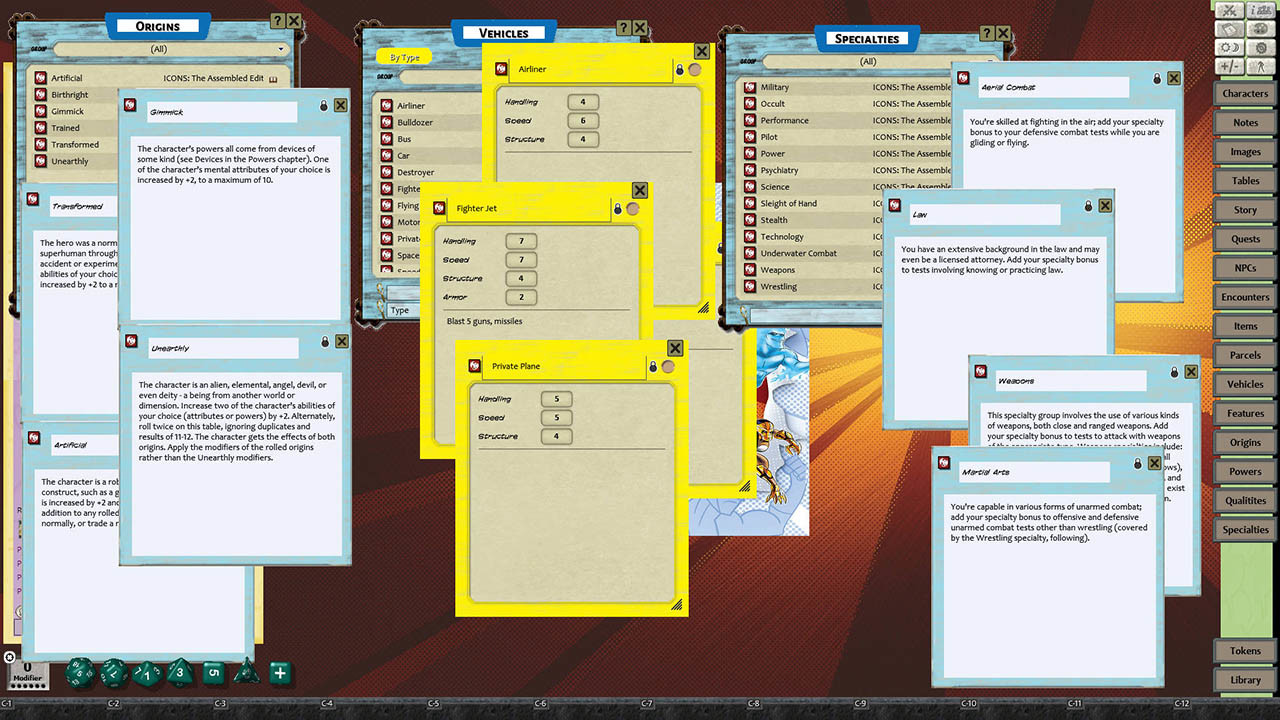This screenshot has height=720, width=1280.
Task: Click the green plus die button
Action: click(x=280, y=672)
